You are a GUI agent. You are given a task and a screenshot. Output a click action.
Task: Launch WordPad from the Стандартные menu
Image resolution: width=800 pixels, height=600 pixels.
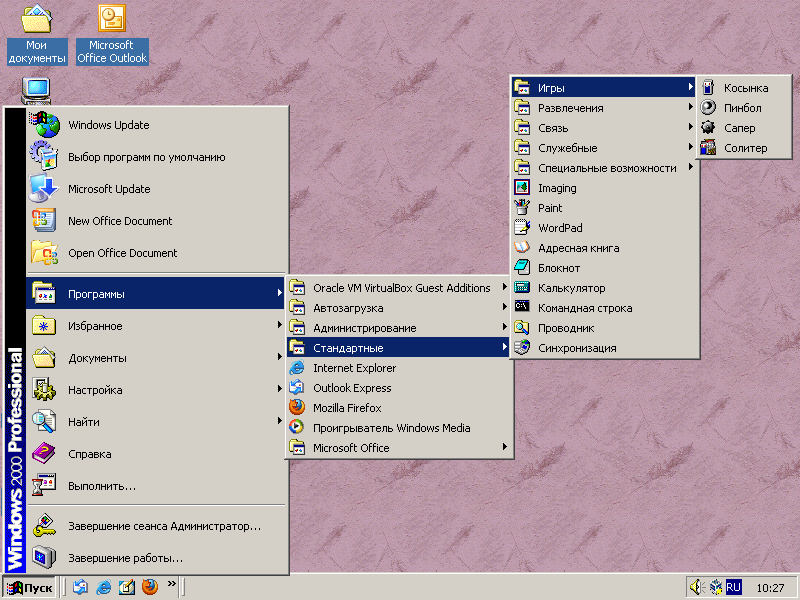[604, 228]
